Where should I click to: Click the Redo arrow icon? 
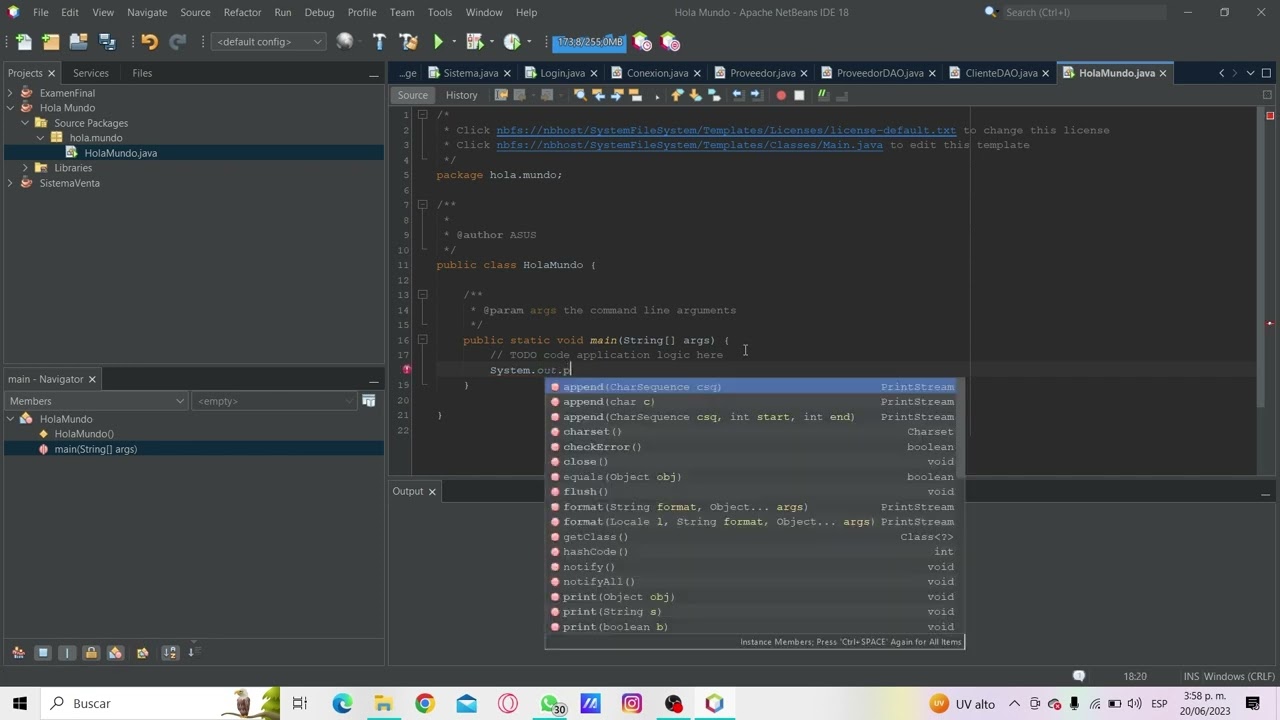click(178, 42)
